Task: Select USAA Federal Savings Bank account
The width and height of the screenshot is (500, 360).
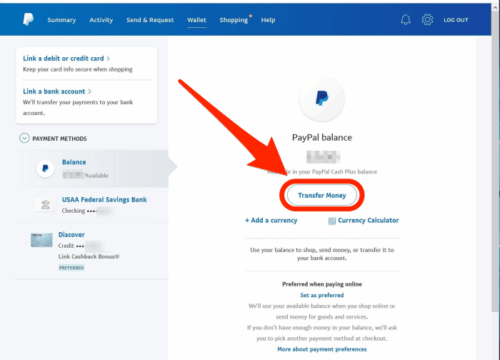Action: (92, 205)
